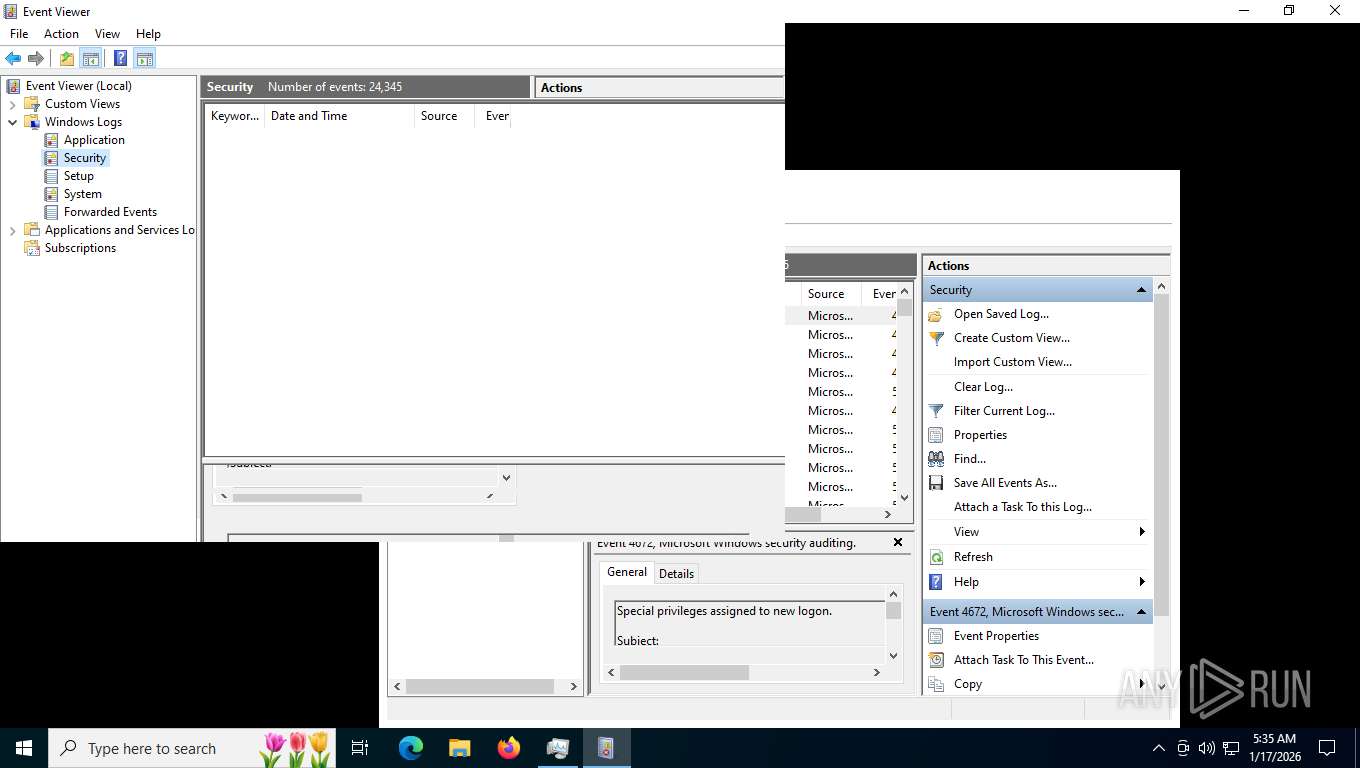1360x768 pixels.
Task: Click Attach a Task To this Log... action
Action: [x=1023, y=507]
